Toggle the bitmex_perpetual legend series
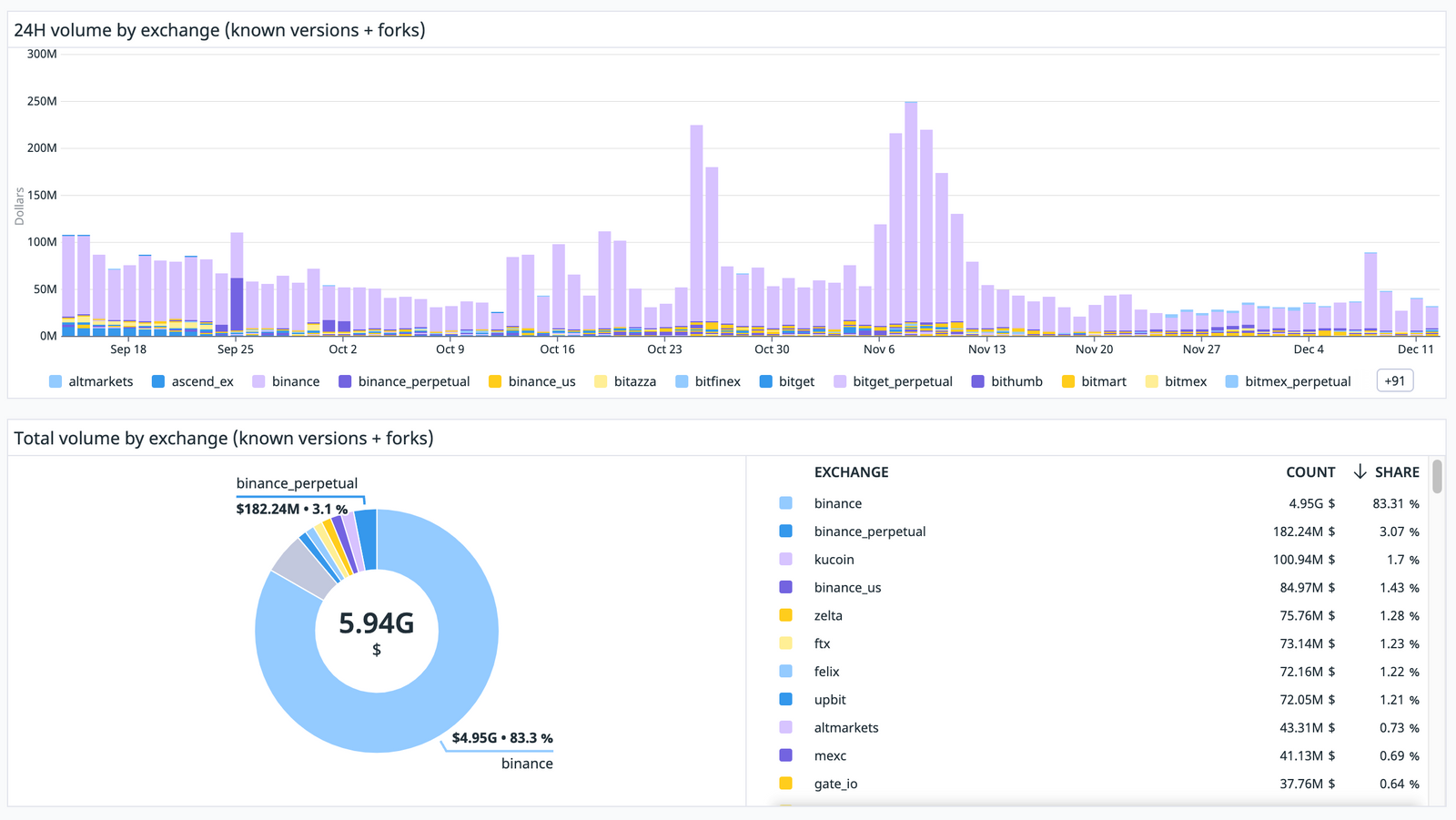Screen dimensions: 1456x820 (x=1288, y=381)
